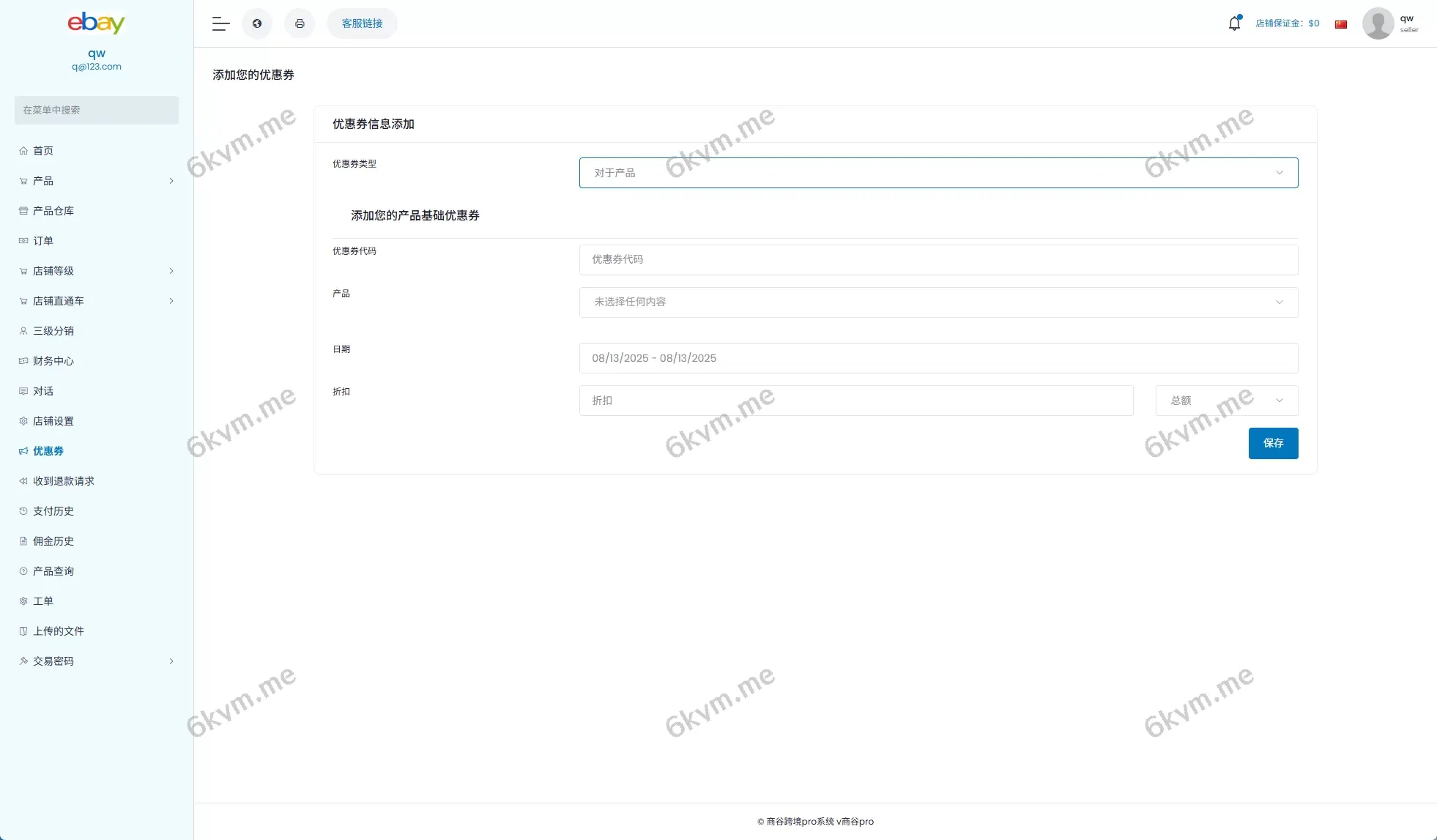Expand the 交易密码 sidebar menu
1437x840 pixels.
[x=53, y=661]
